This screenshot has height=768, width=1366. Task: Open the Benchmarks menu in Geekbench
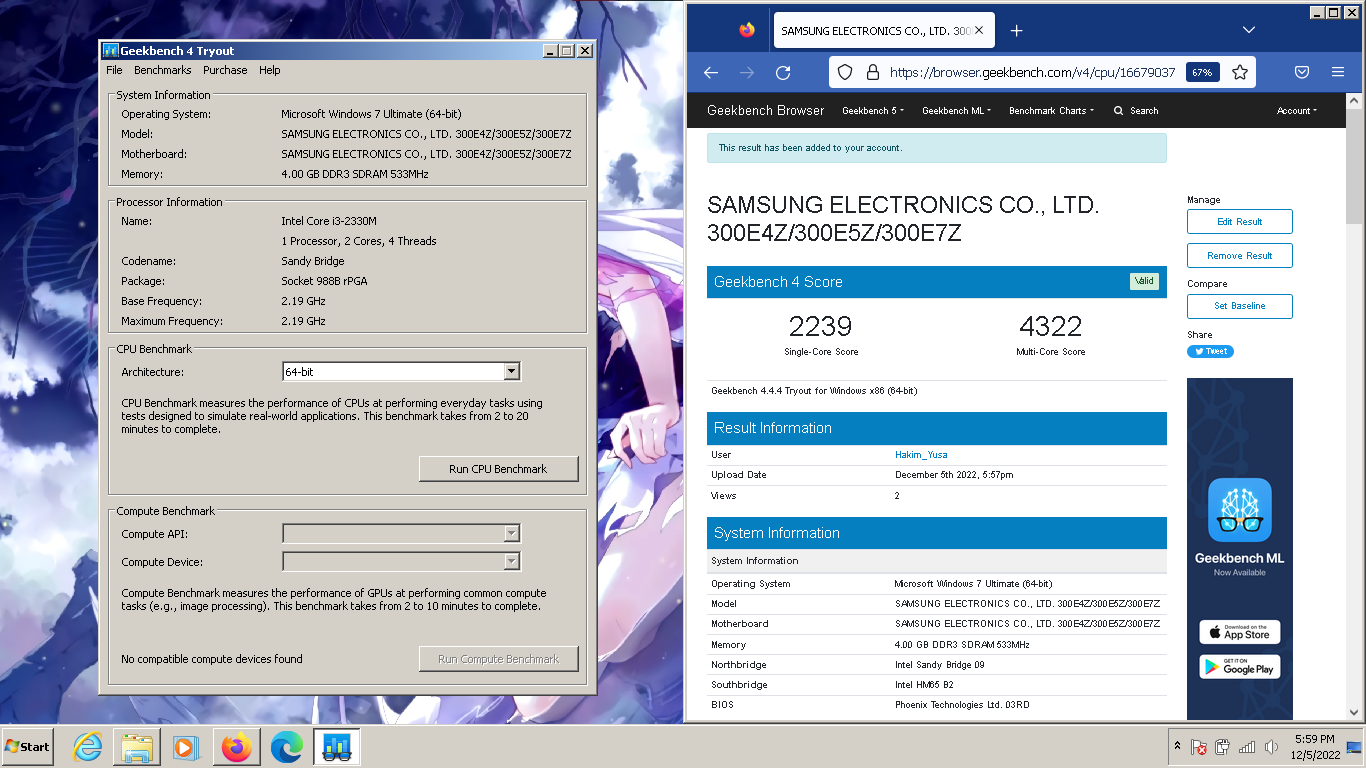click(162, 71)
